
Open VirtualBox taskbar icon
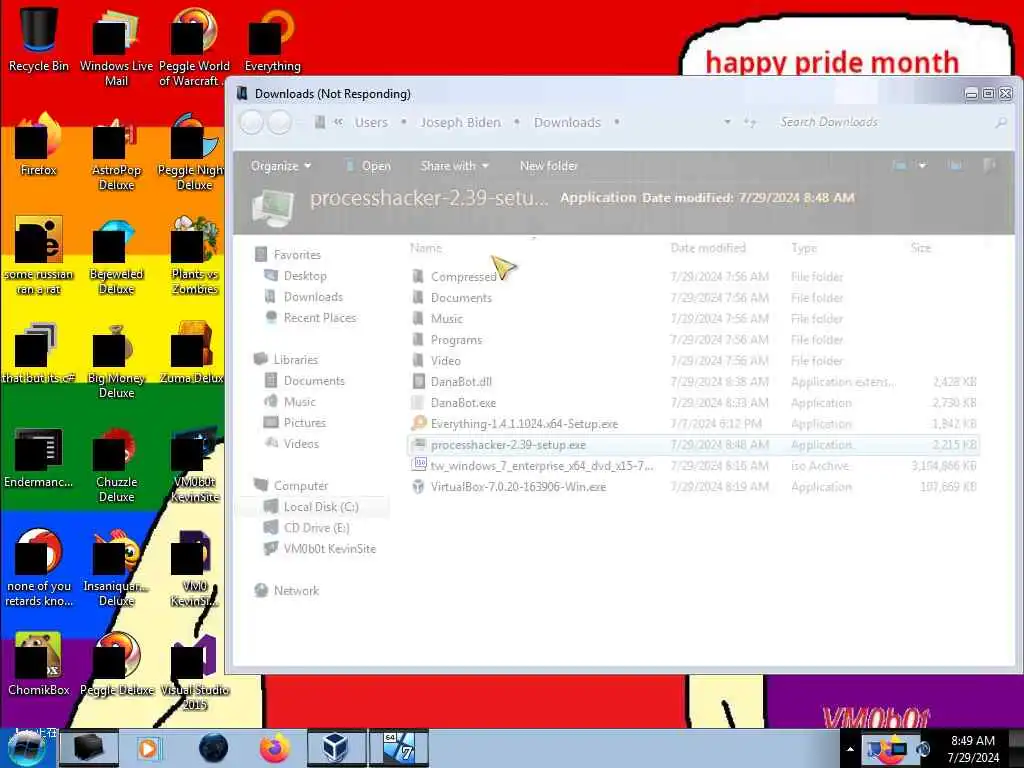coord(336,748)
